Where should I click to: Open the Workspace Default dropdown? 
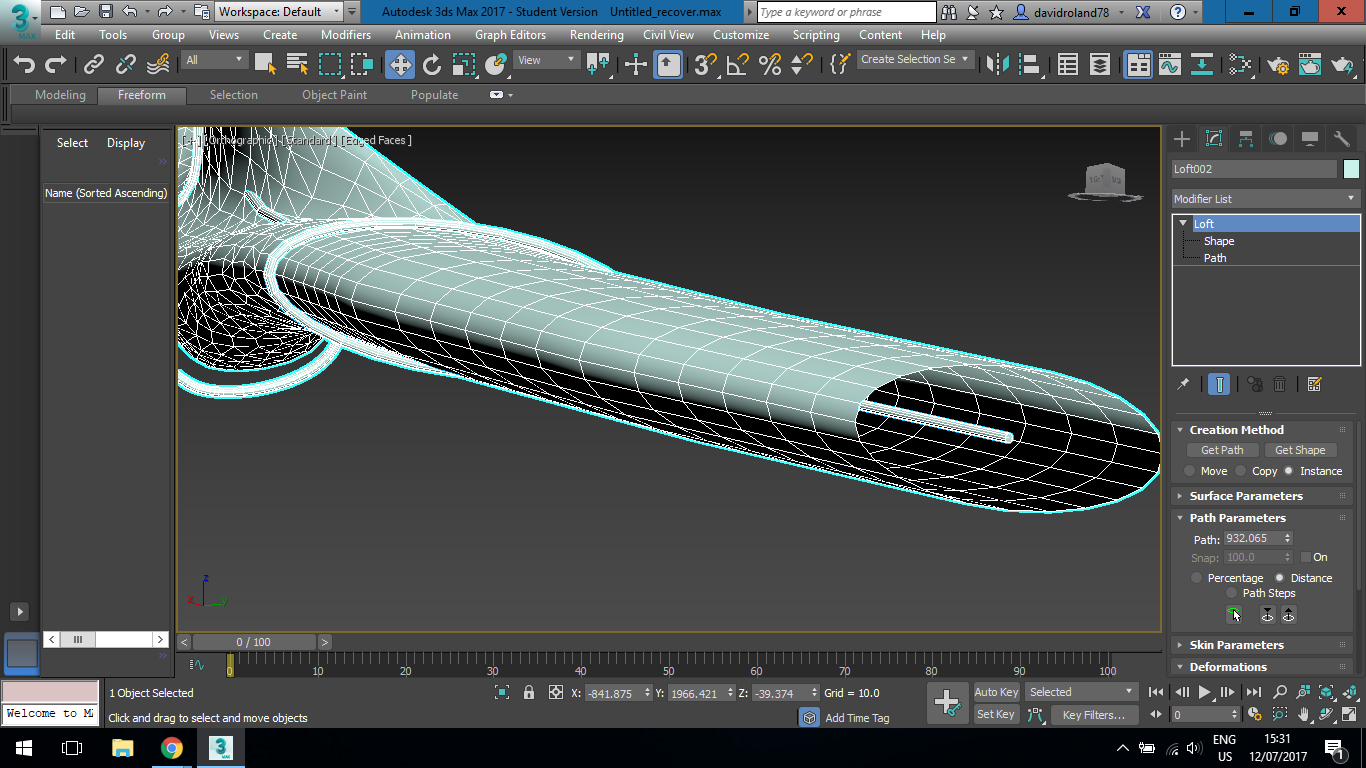pyautogui.click(x=279, y=12)
